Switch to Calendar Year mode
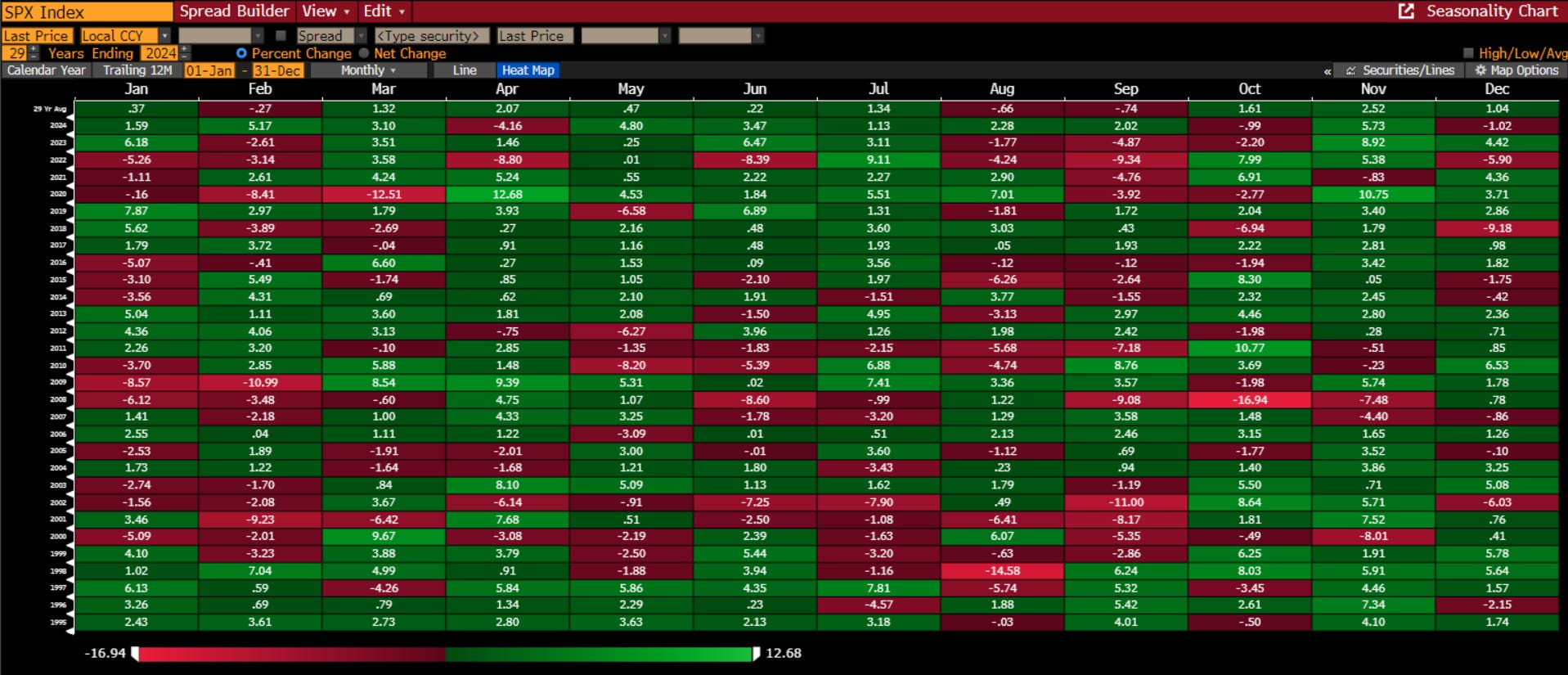 point(47,70)
